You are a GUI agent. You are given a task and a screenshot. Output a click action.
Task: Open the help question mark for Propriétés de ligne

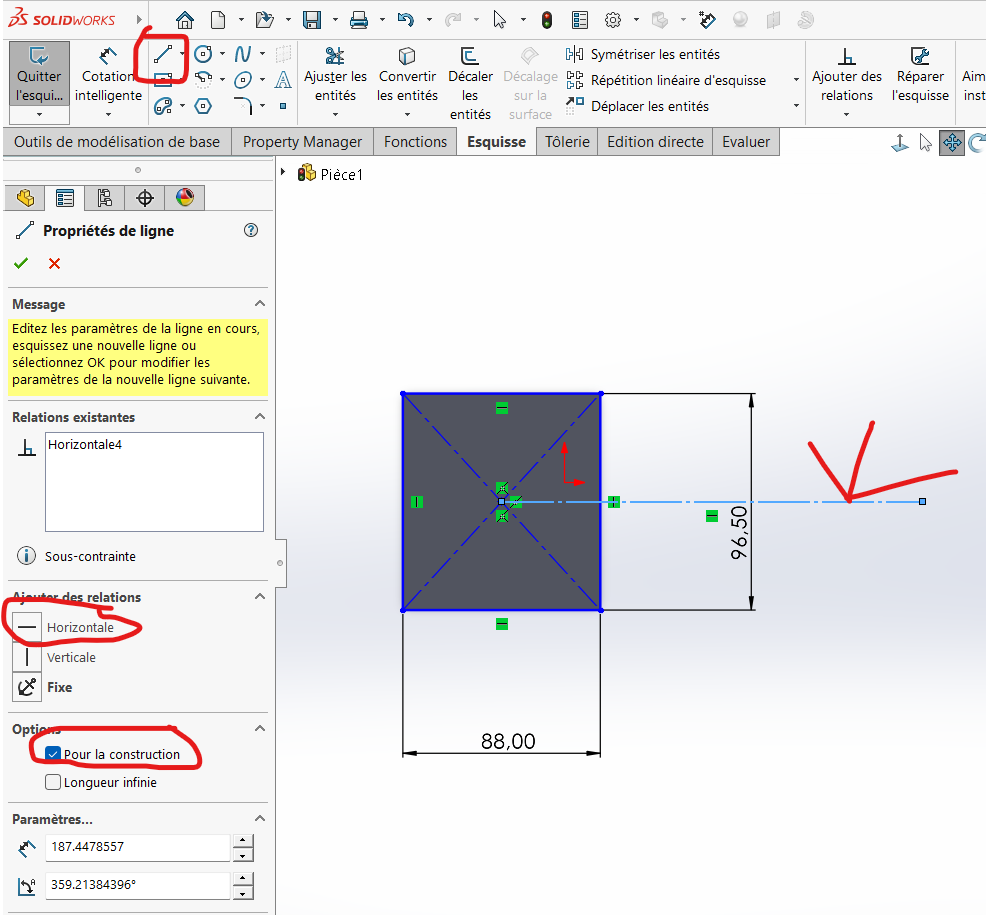(251, 230)
